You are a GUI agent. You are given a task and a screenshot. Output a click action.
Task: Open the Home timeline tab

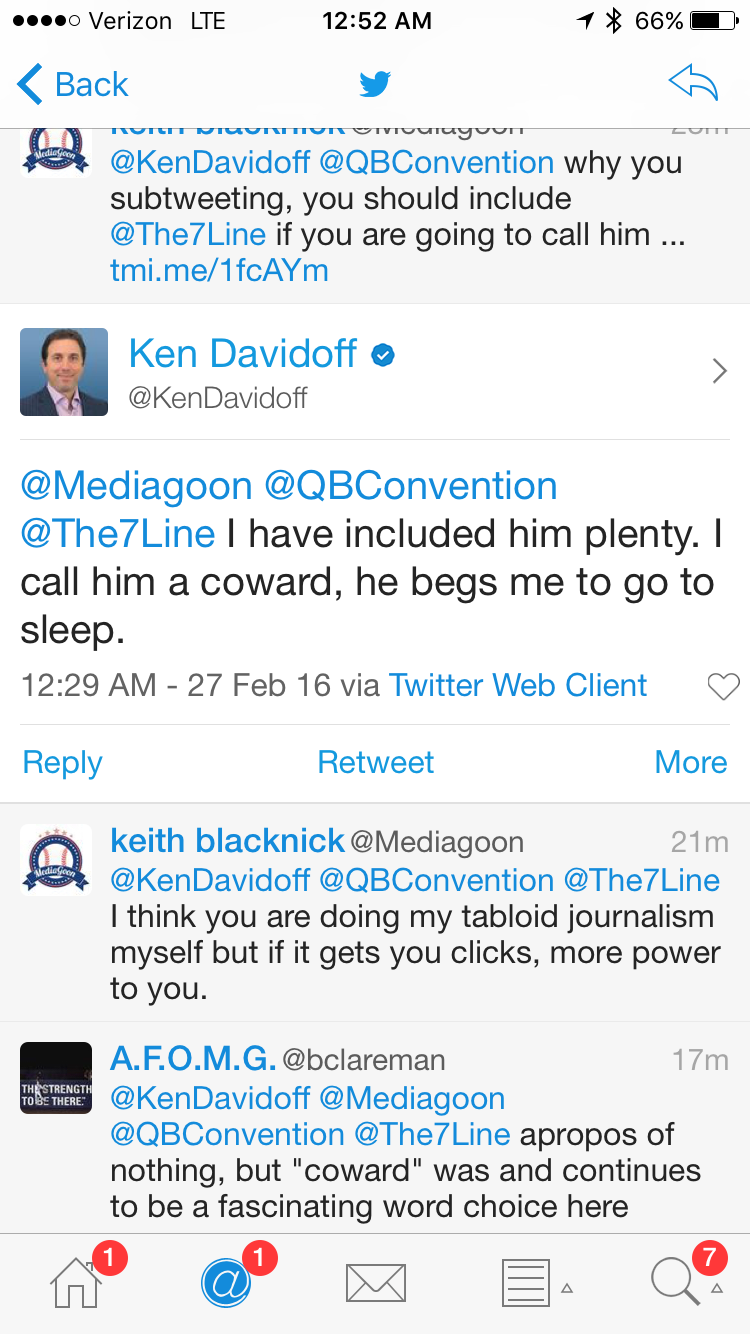click(x=77, y=1281)
